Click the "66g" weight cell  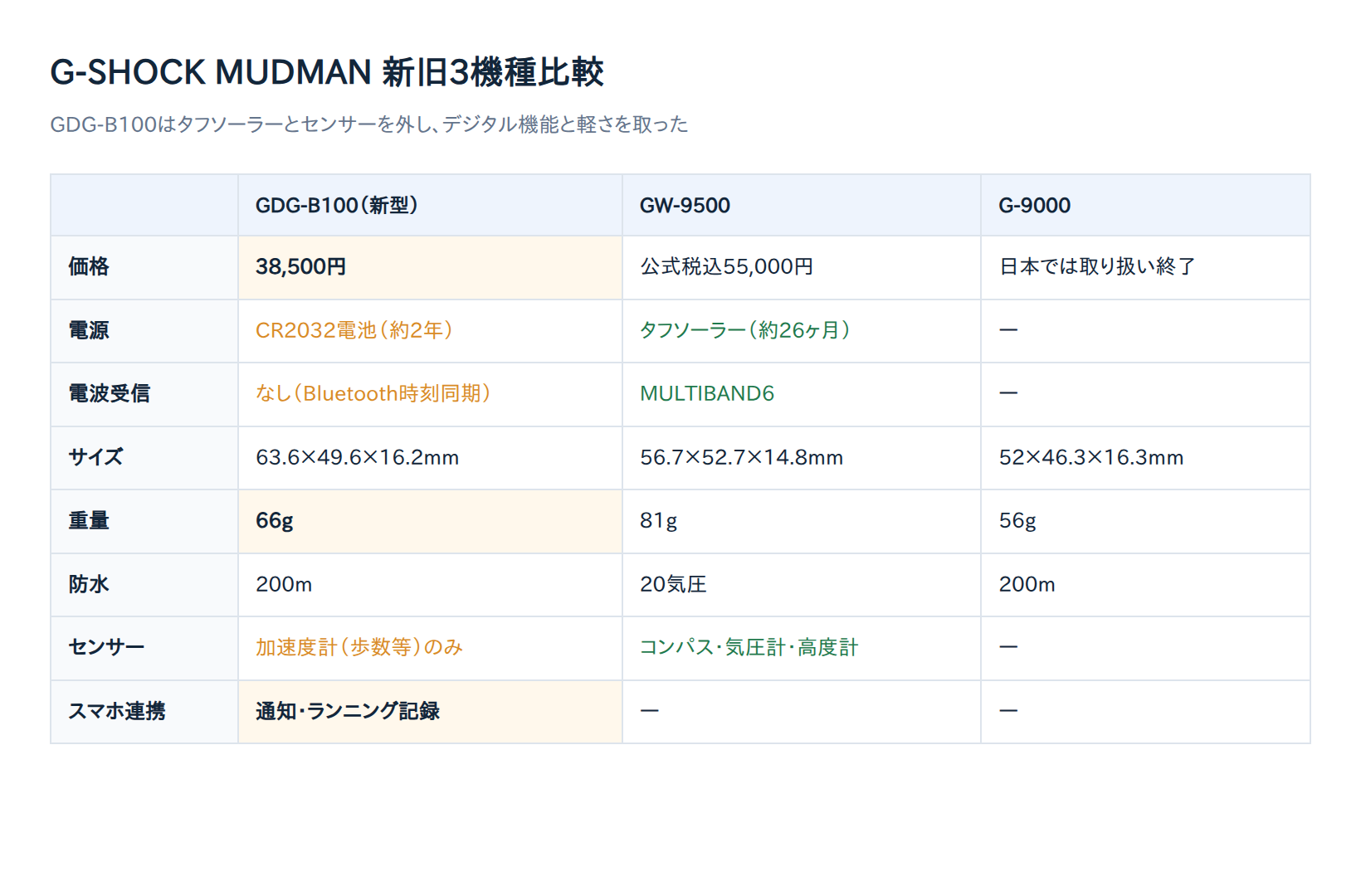pyautogui.click(x=430, y=521)
